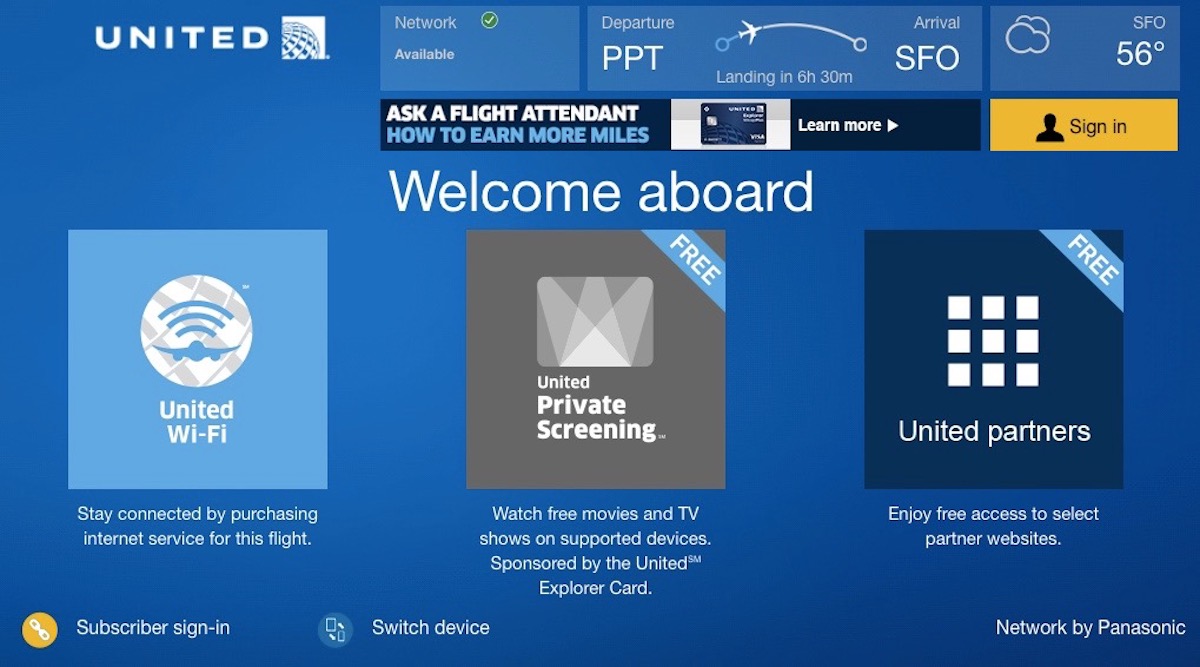The image size is (1200, 667).
Task: Click the United partners grid icon
Action: pos(993,341)
